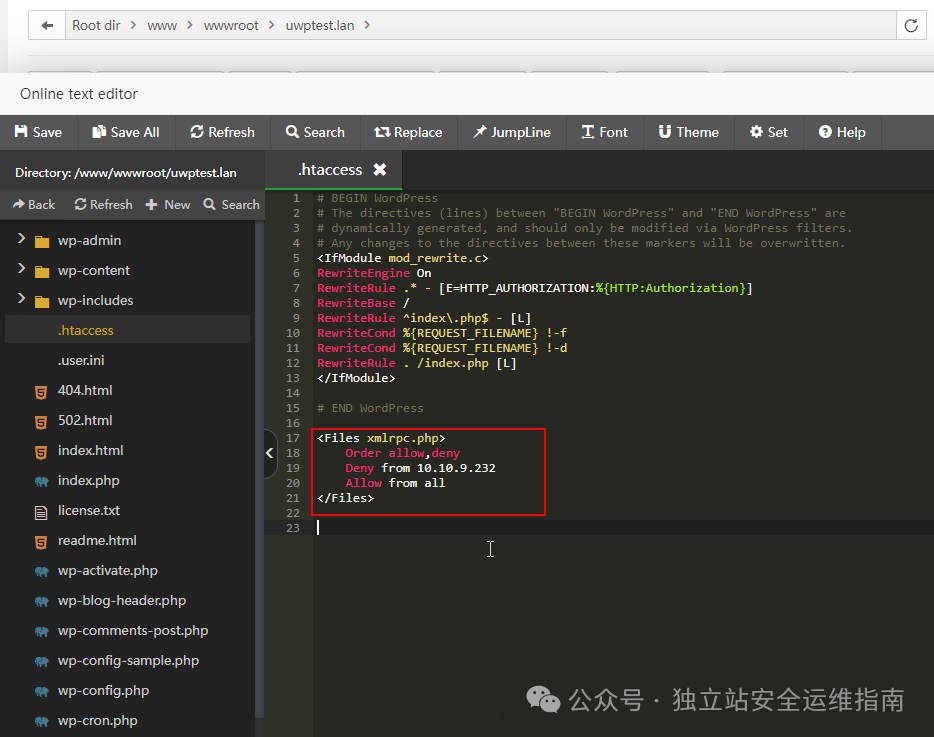
Task: Click the folder icon of wp-content
Action: click(42, 272)
